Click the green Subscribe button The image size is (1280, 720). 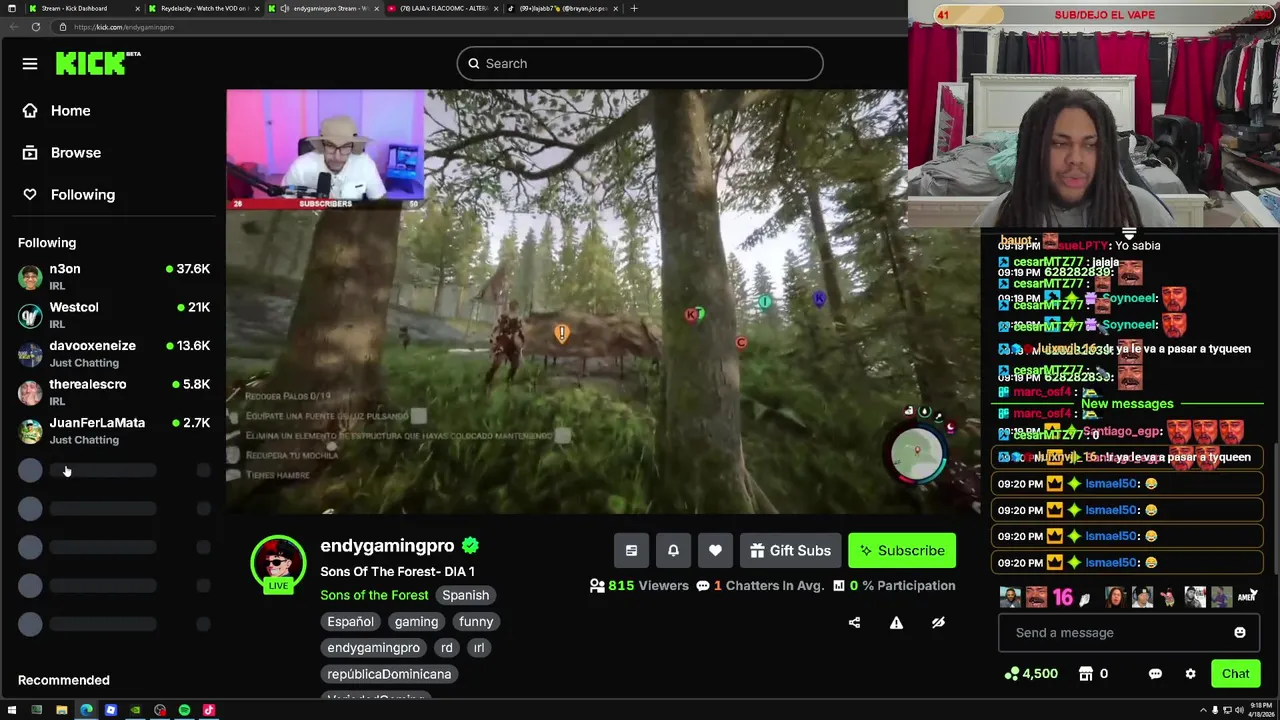[902, 551]
